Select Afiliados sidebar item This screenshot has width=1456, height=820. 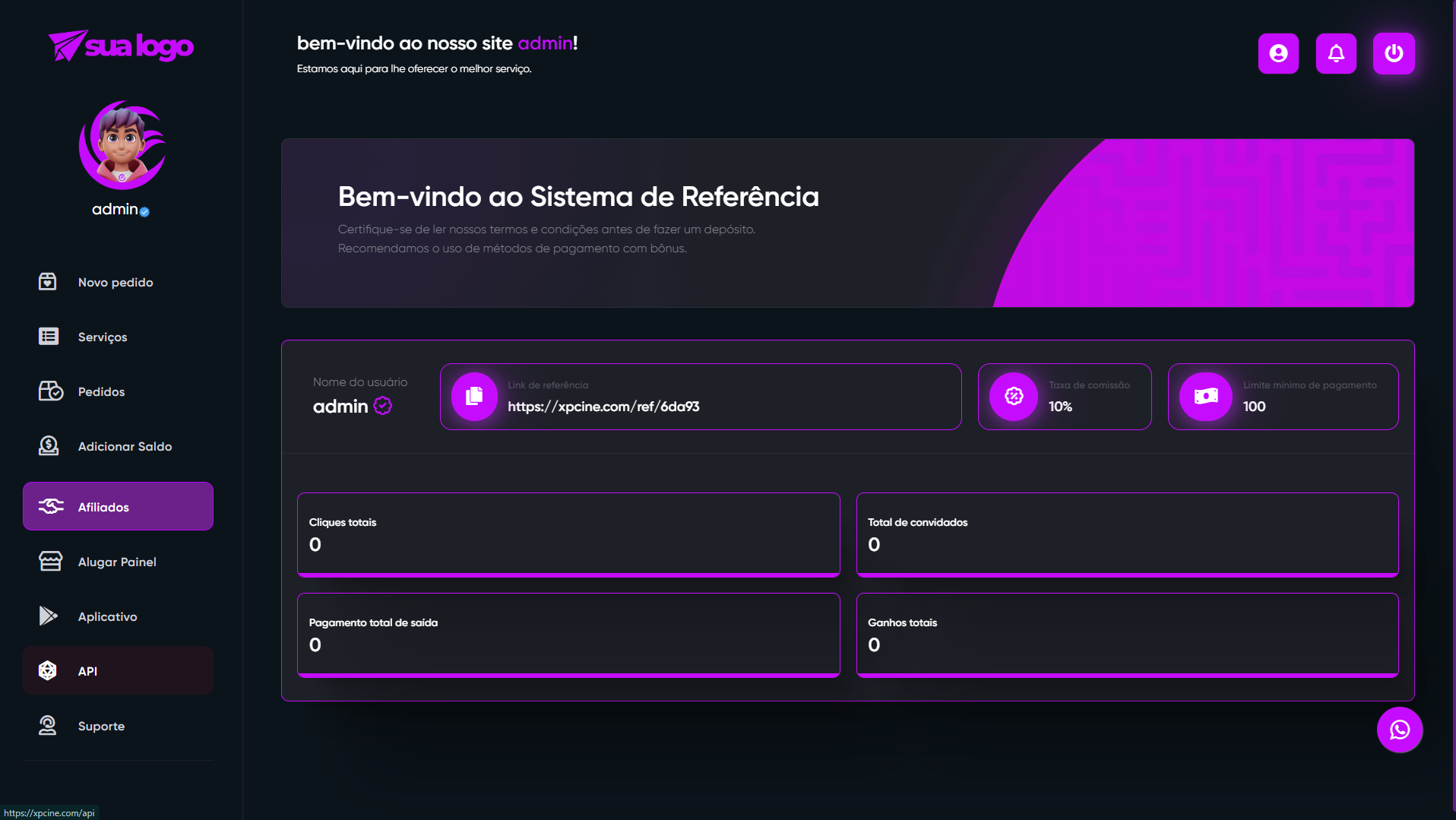118,506
